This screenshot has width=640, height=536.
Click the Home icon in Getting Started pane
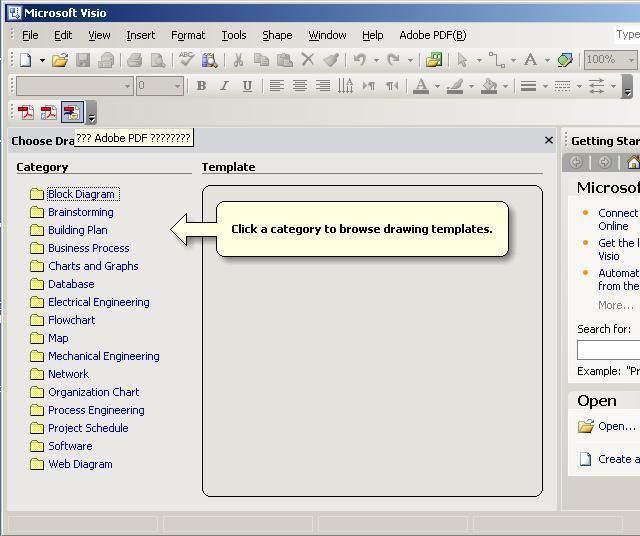(633, 162)
